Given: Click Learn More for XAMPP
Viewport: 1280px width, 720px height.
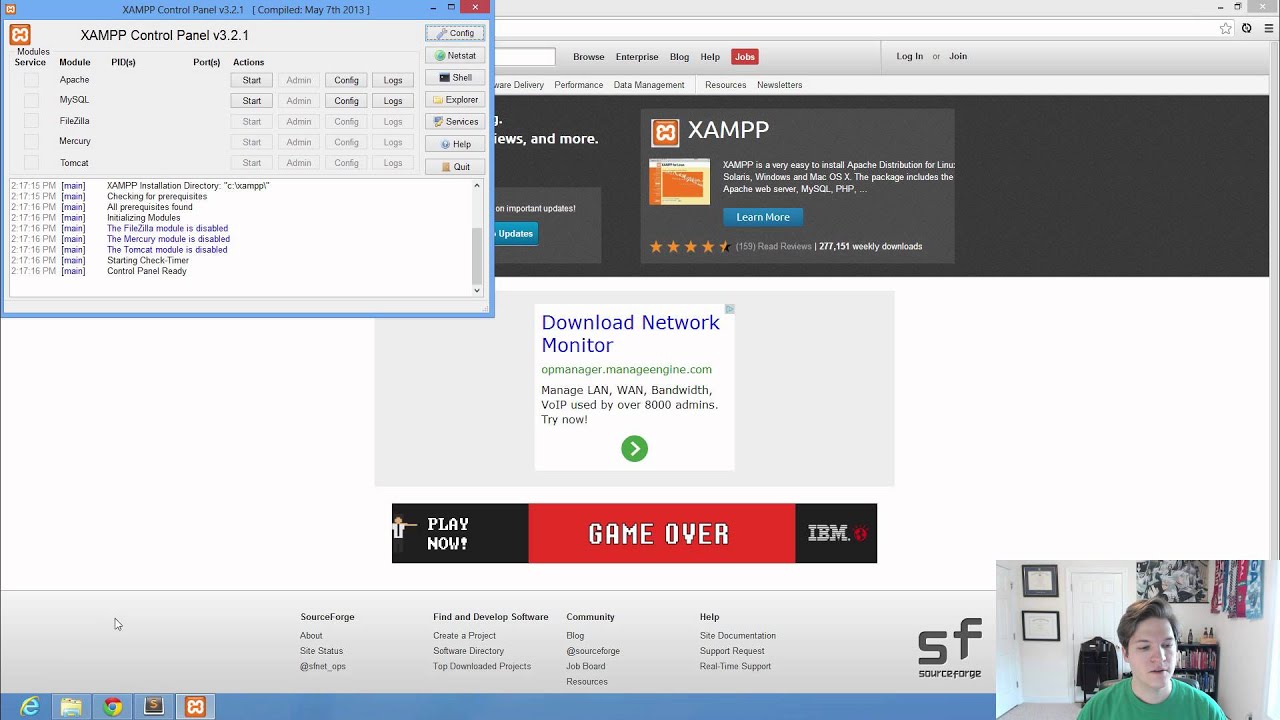Looking at the screenshot, I should click(763, 217).
